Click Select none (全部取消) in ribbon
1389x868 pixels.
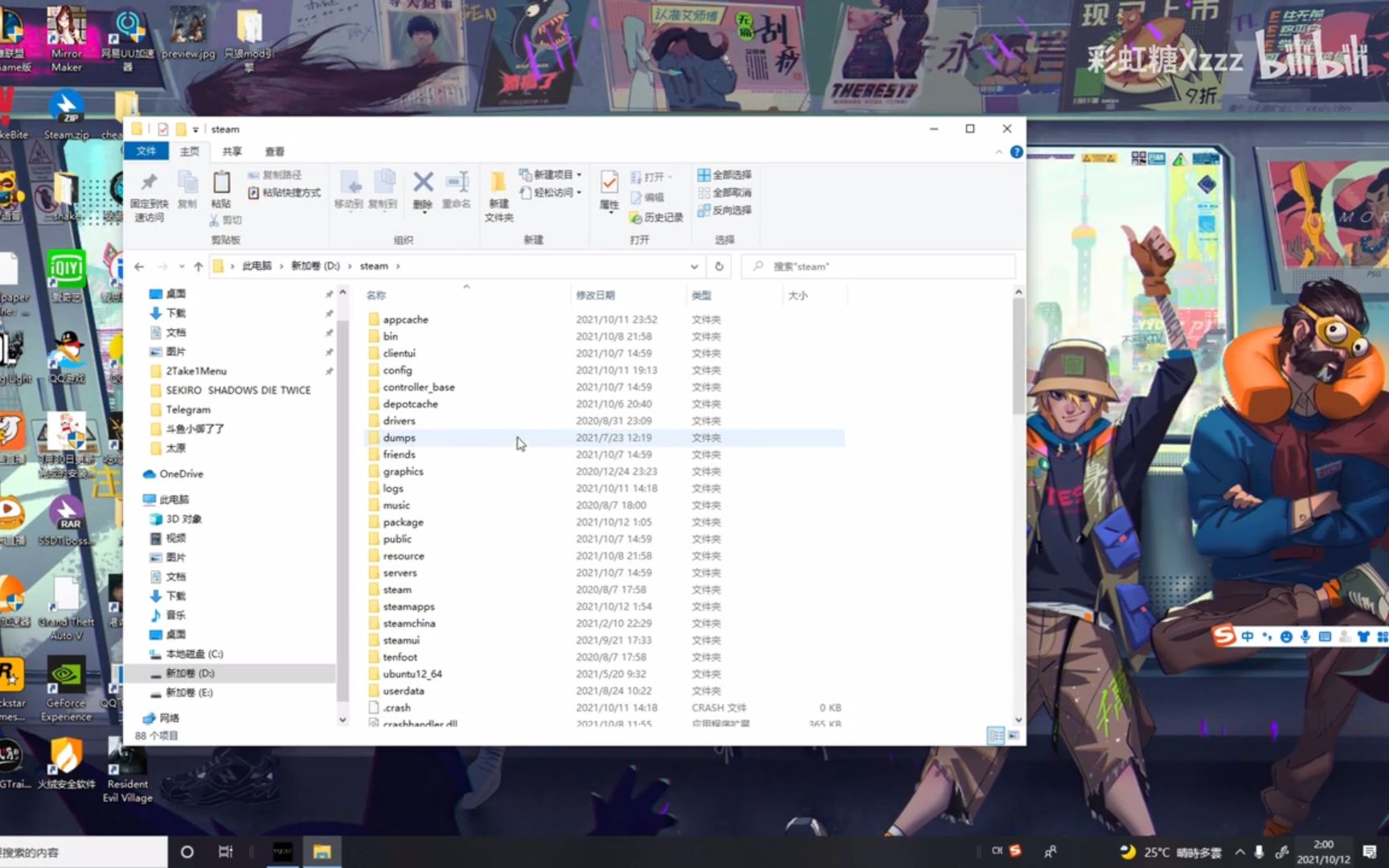click(x=724, y=192)
